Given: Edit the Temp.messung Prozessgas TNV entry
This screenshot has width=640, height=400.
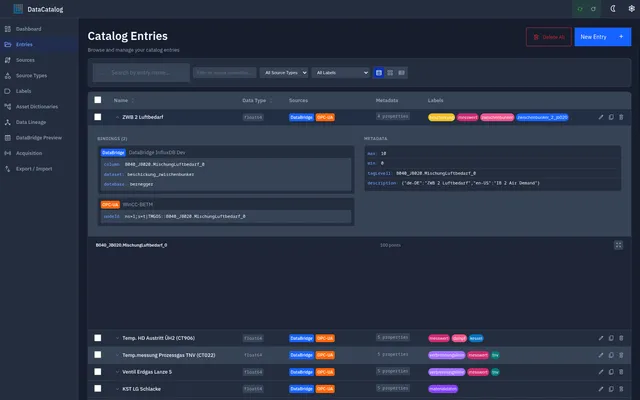Looking at the screenshot, I should point(601,355).
